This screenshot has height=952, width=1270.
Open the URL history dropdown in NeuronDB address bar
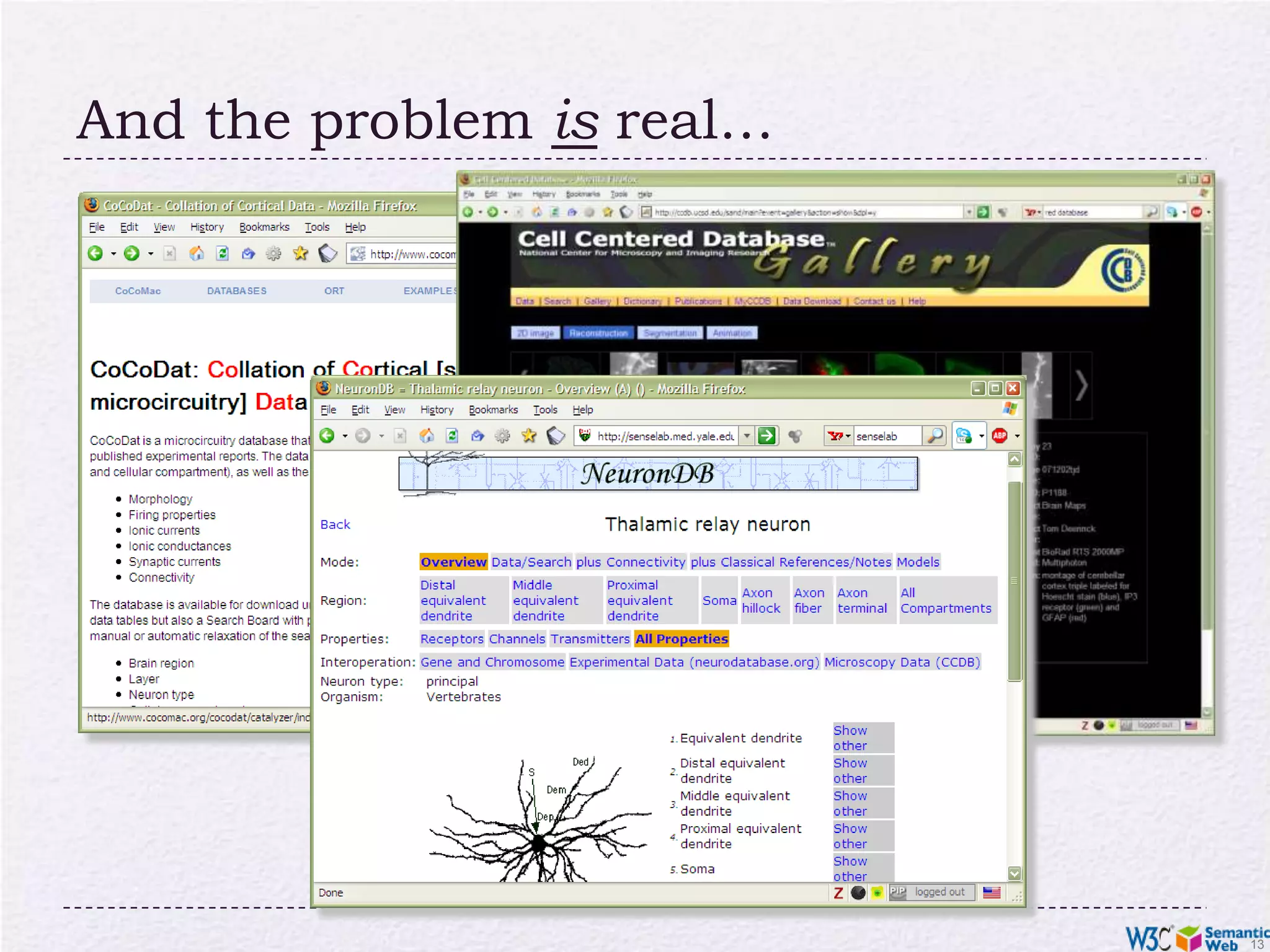click(x=747, y=436)
